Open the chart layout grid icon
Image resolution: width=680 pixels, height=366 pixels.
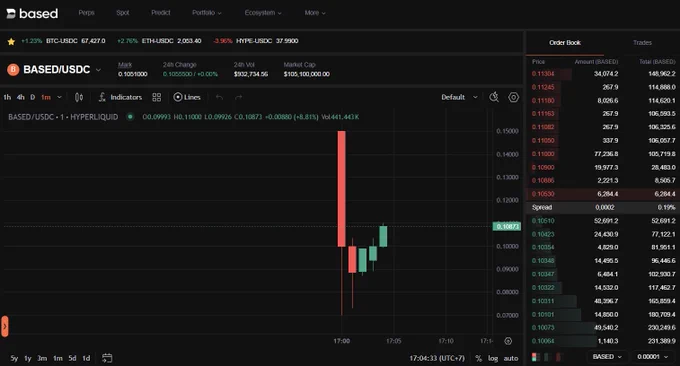(x=157, y=97)
